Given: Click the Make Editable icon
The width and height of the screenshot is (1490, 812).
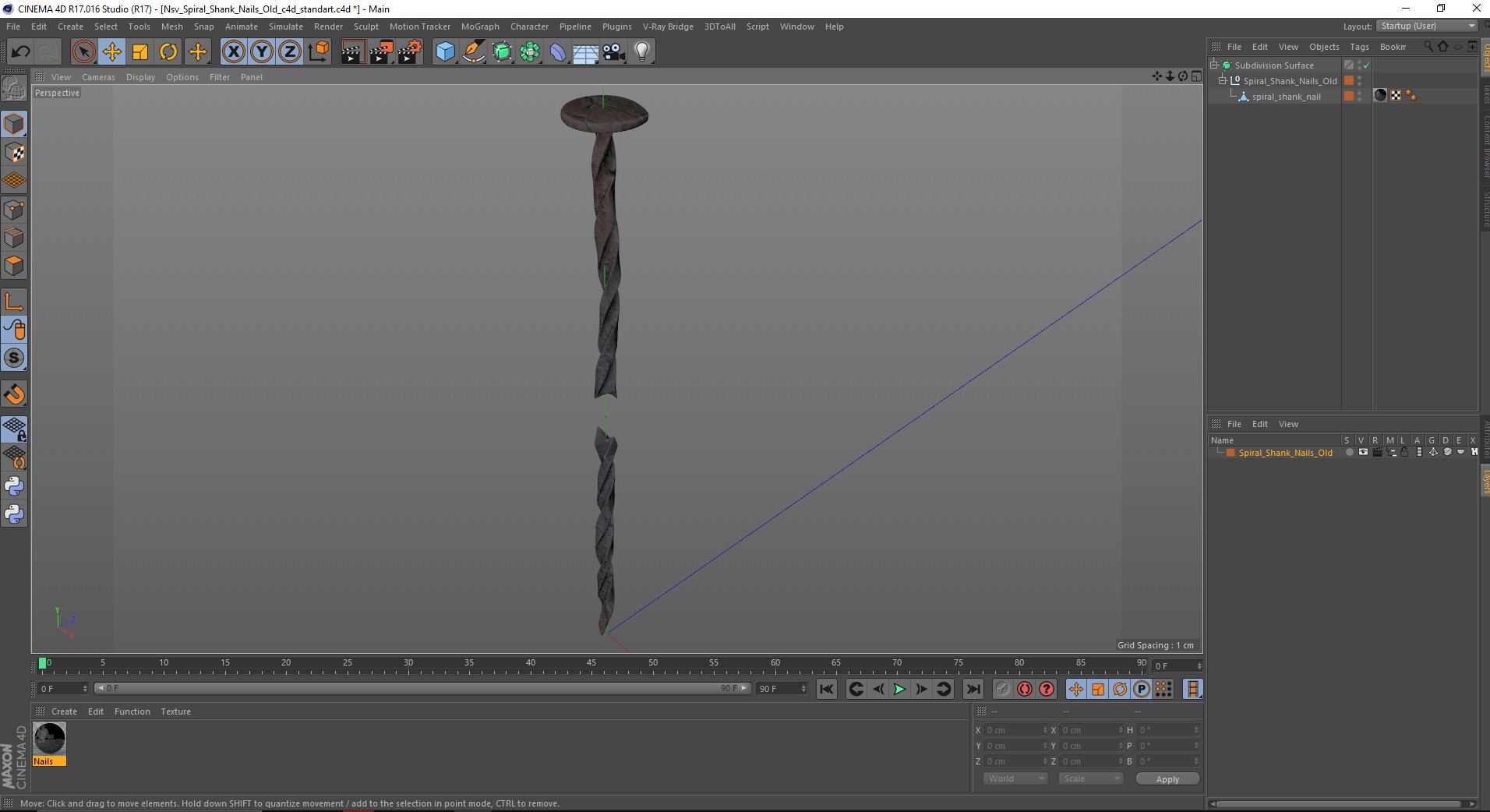Looking at the screenshot, I should [x=14, y=89].
